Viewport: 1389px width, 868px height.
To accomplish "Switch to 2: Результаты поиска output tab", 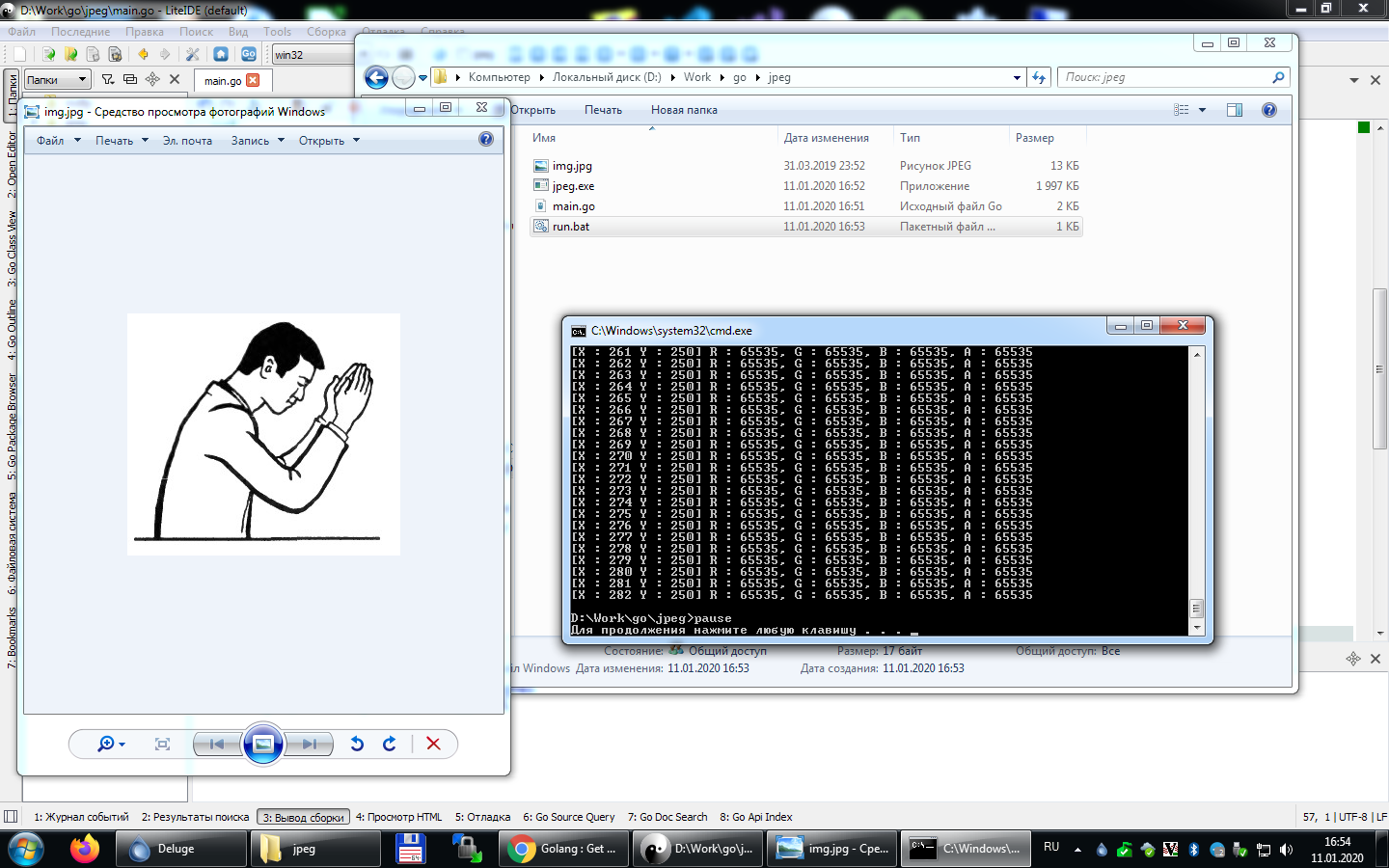I will (195, 817).
